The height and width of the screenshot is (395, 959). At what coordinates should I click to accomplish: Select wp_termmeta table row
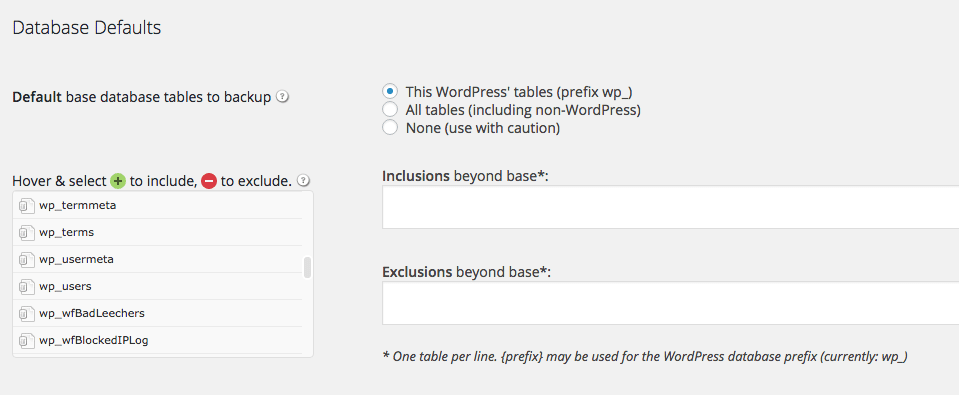[x=158, y=205]
